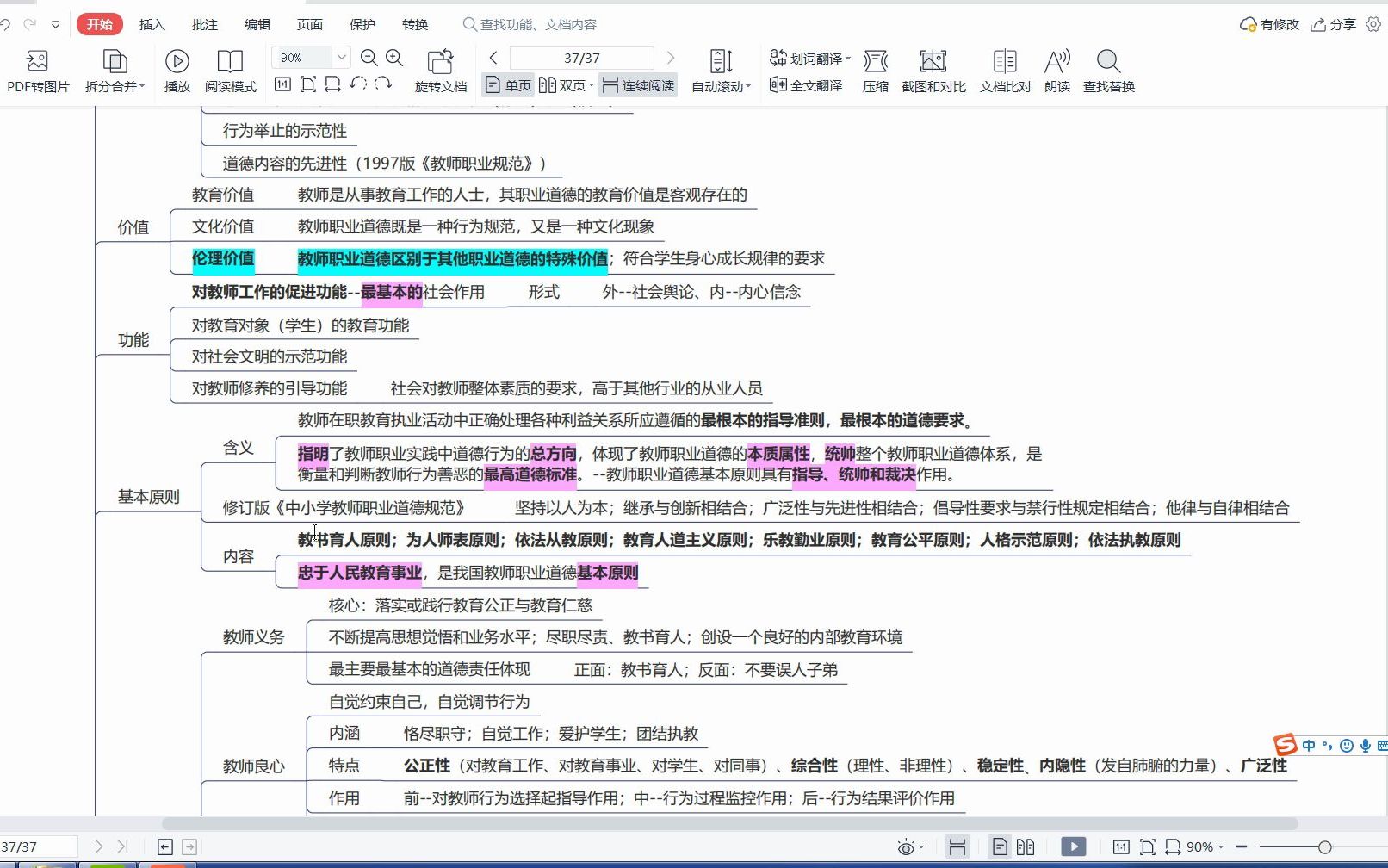Toggle status bar double page icon
This screenshot has width=1388, height=868.
[x=1025, y=846]
